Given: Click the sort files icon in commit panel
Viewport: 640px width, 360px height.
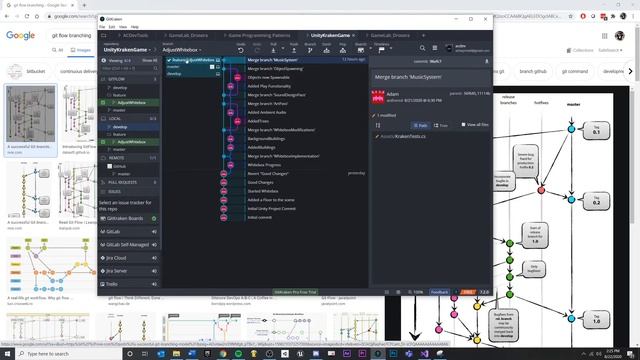Looking at the screenshot, I should coord(378,125).
